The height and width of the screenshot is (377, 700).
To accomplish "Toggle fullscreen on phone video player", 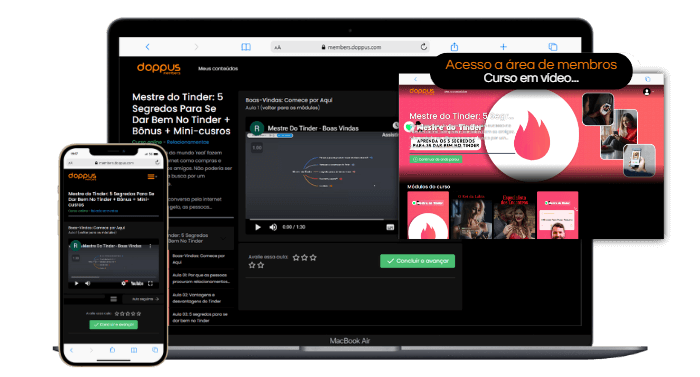I will (x=150, y=283).
